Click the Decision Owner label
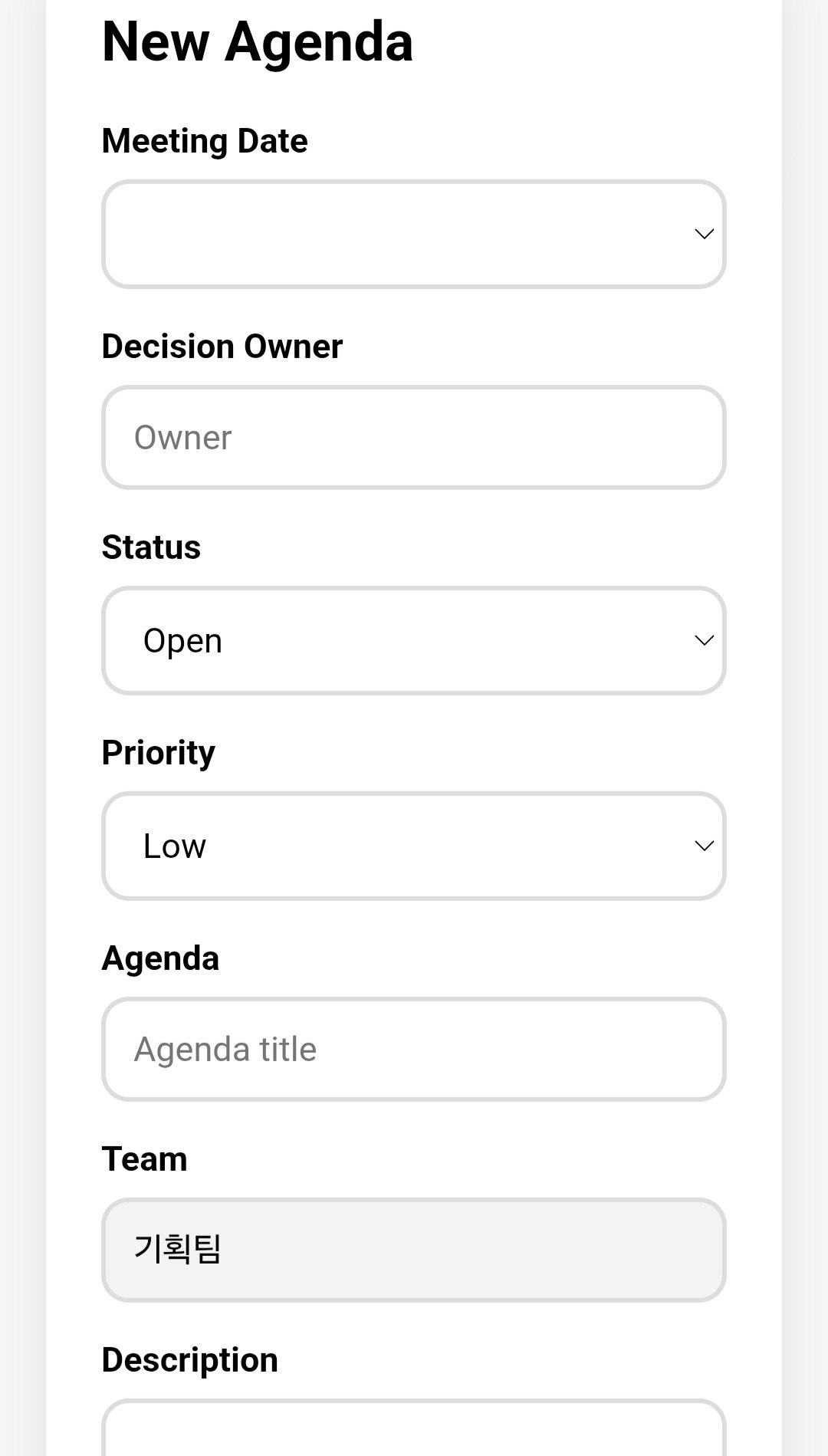The width and height of the screenshot is (828, 1456). [222, 347]
